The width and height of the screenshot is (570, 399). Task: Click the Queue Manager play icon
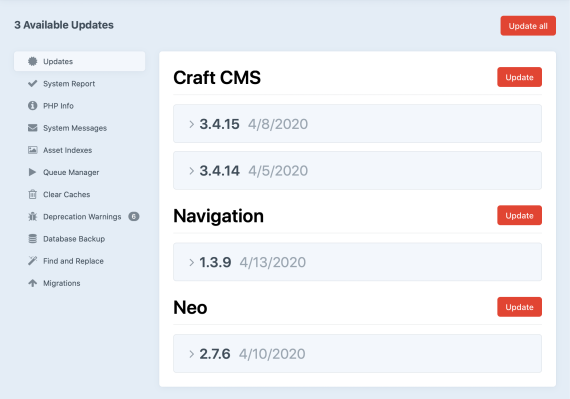pos(32,172)
